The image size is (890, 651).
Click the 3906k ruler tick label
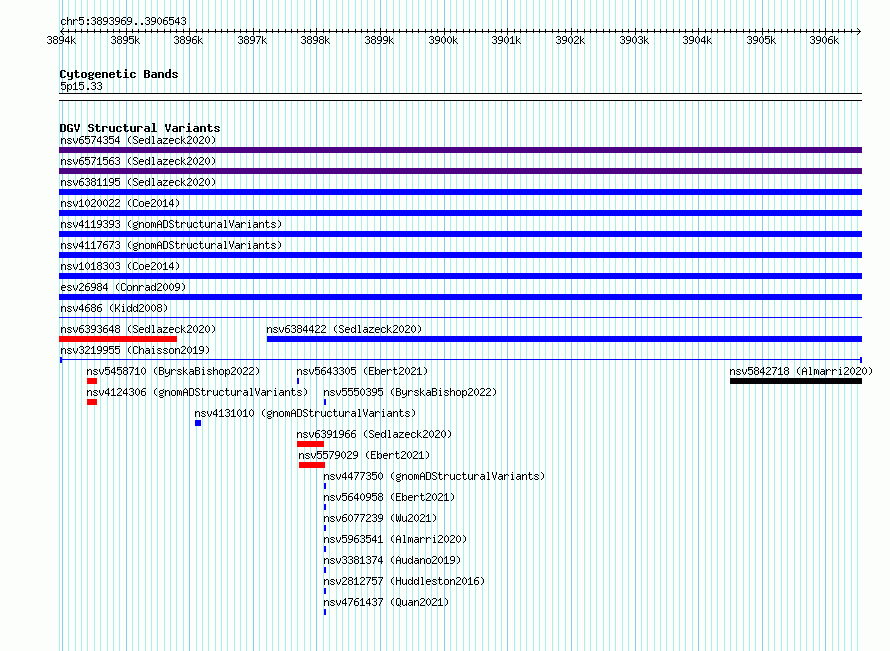824,40
